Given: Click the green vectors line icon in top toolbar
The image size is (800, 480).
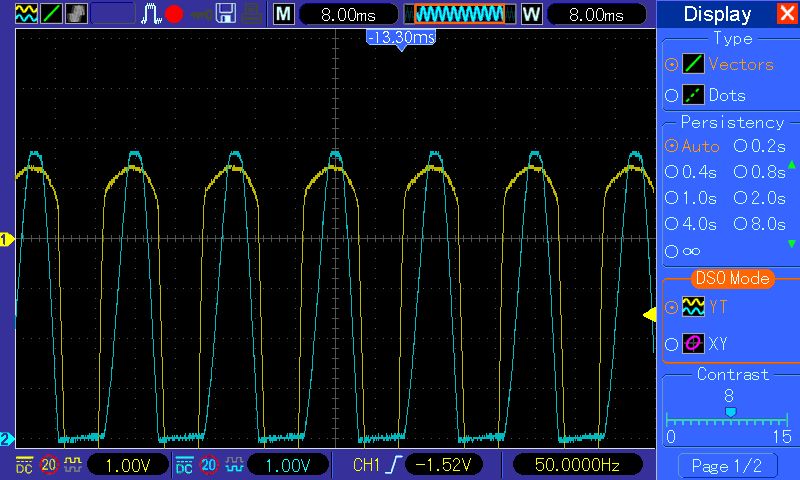Looking at the screenshot, I should coord(52,14).
